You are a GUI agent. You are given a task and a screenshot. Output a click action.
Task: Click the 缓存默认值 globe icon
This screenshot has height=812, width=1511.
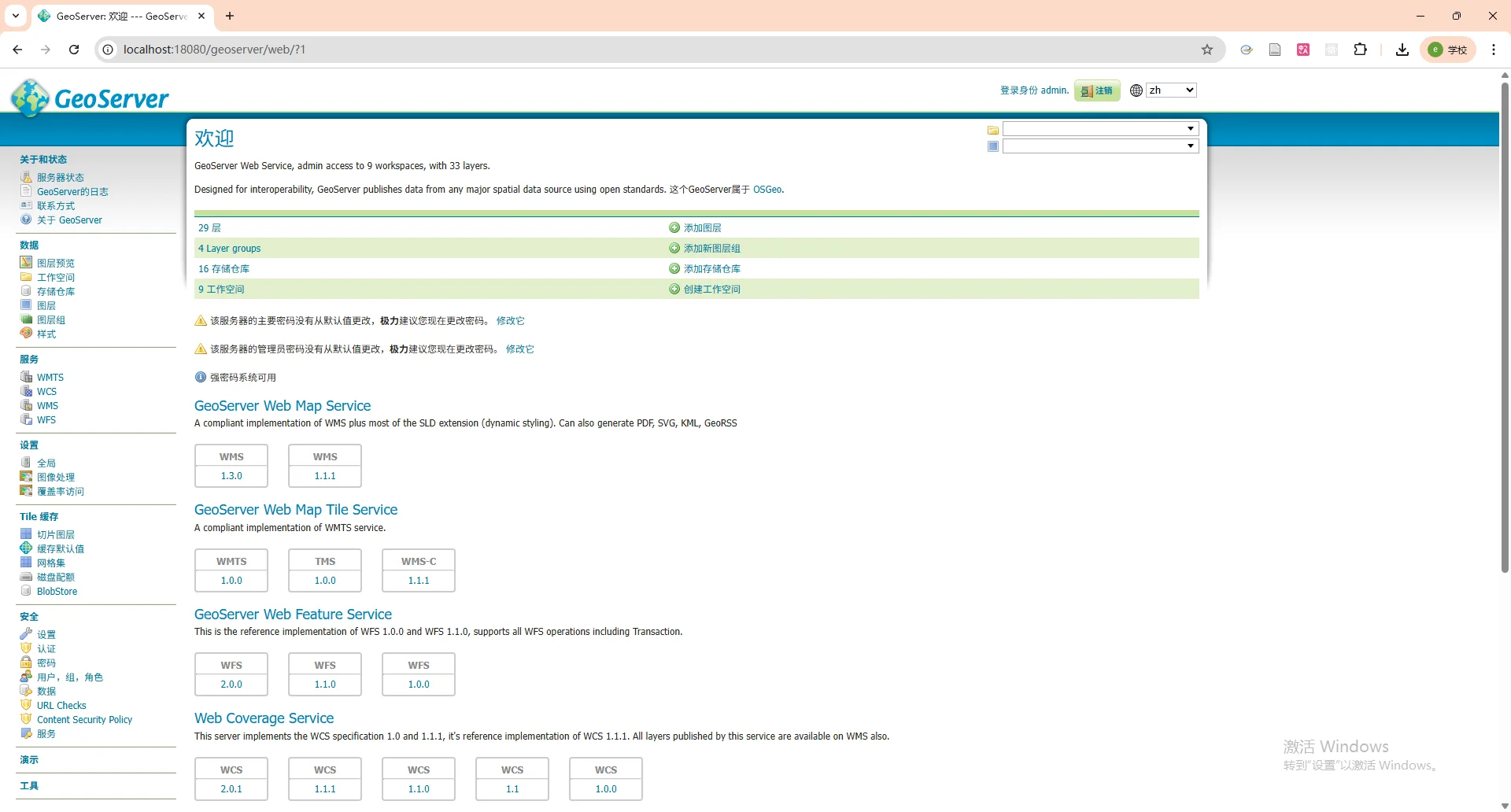coord(26,548)
